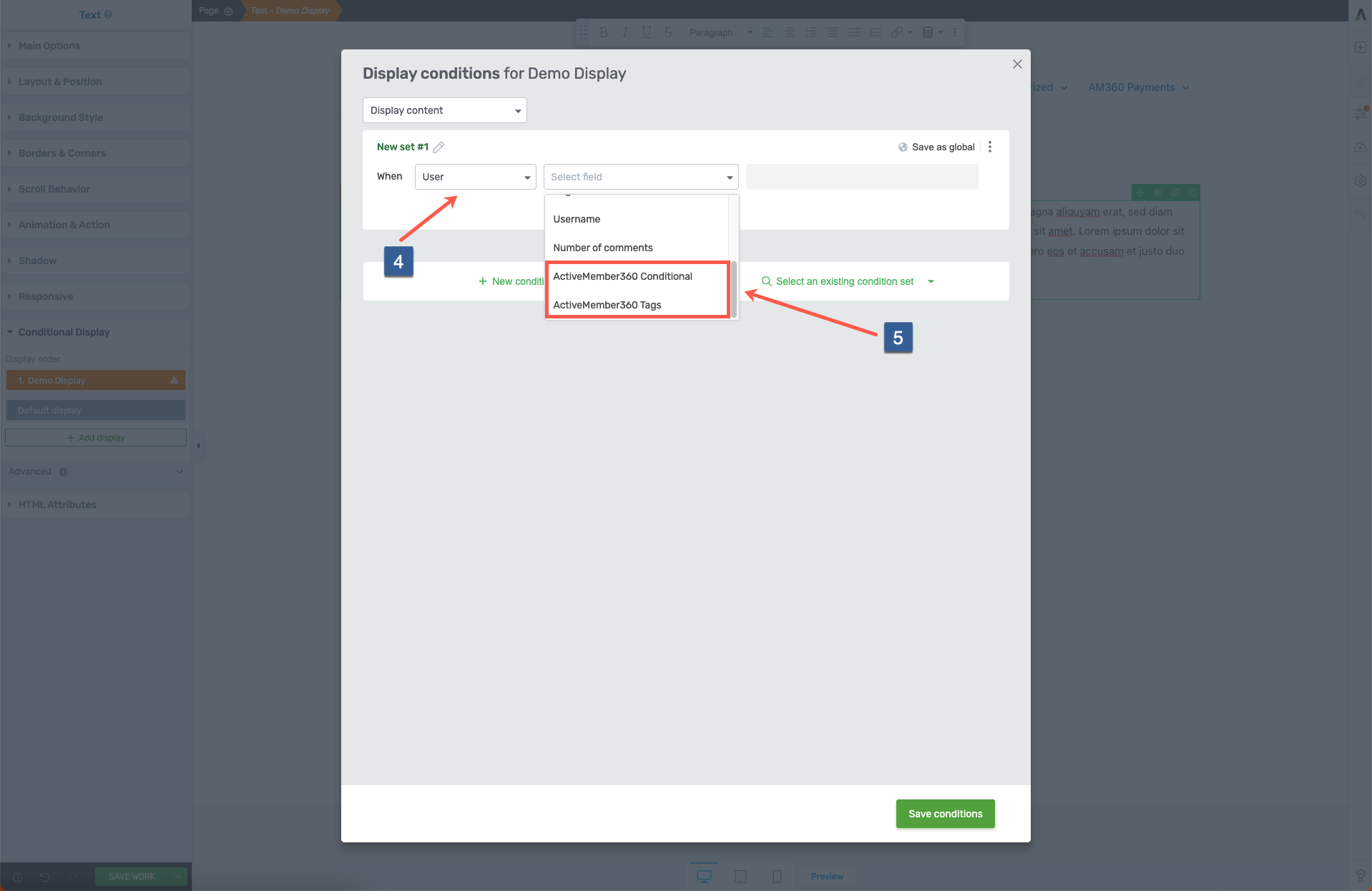Image resolution: width=1372 pixels, height=891 pixels.
Task: Click the Save conditions button
Action: coord(944,814)
